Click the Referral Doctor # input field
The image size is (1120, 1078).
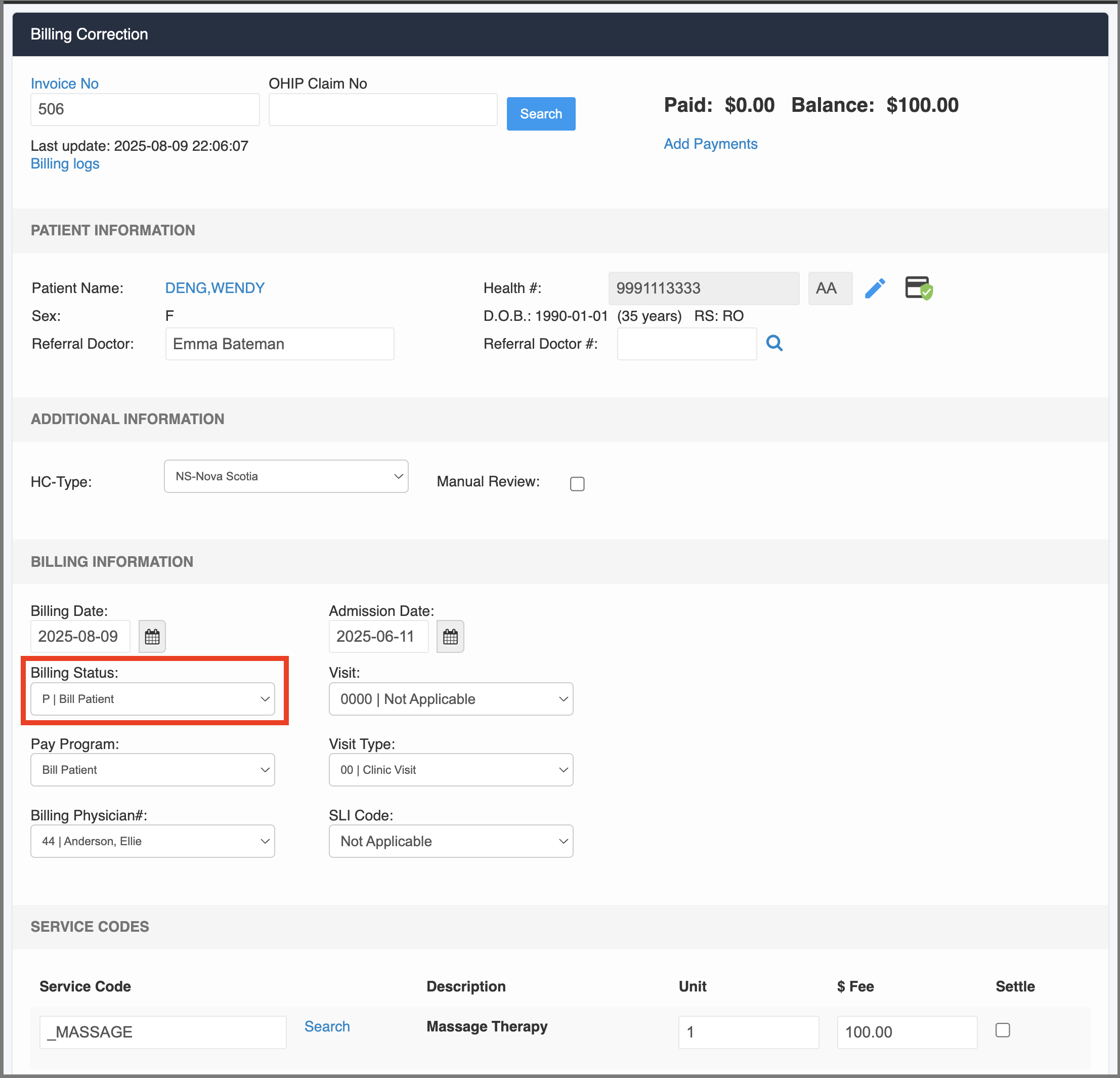687,344
